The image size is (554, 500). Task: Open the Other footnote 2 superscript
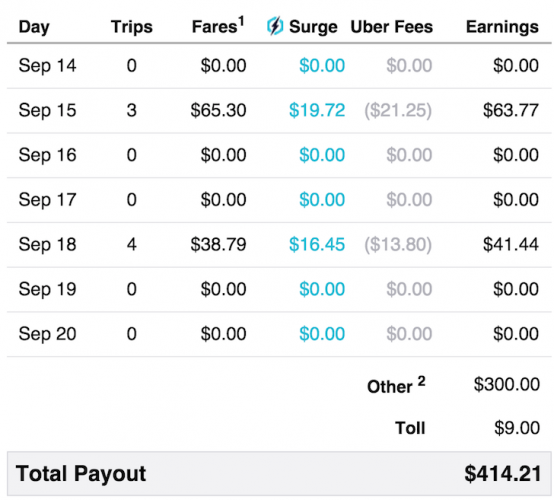click(x=421, y=381)
